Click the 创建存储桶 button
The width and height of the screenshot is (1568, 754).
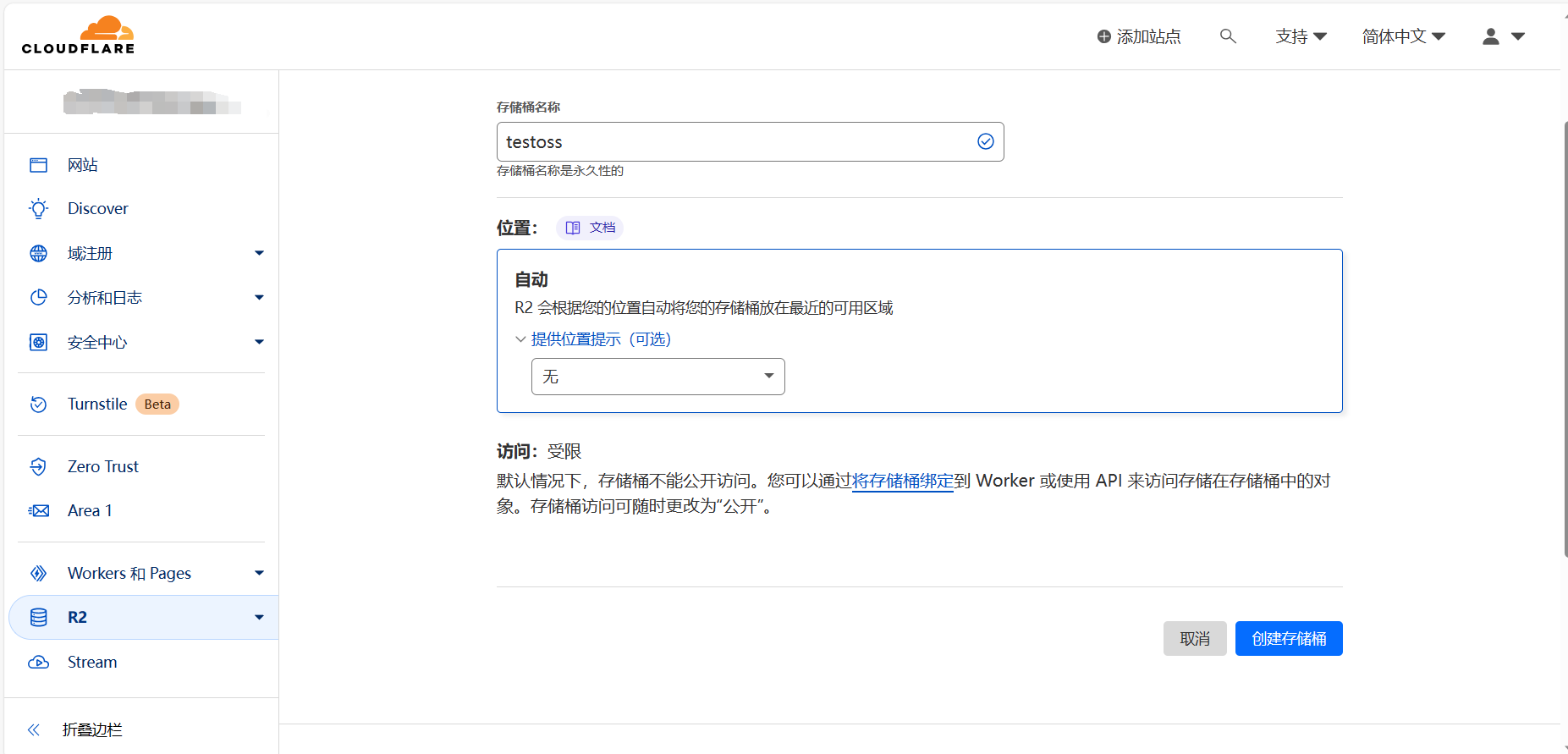pyautogui.click(x=1289, y=638)
